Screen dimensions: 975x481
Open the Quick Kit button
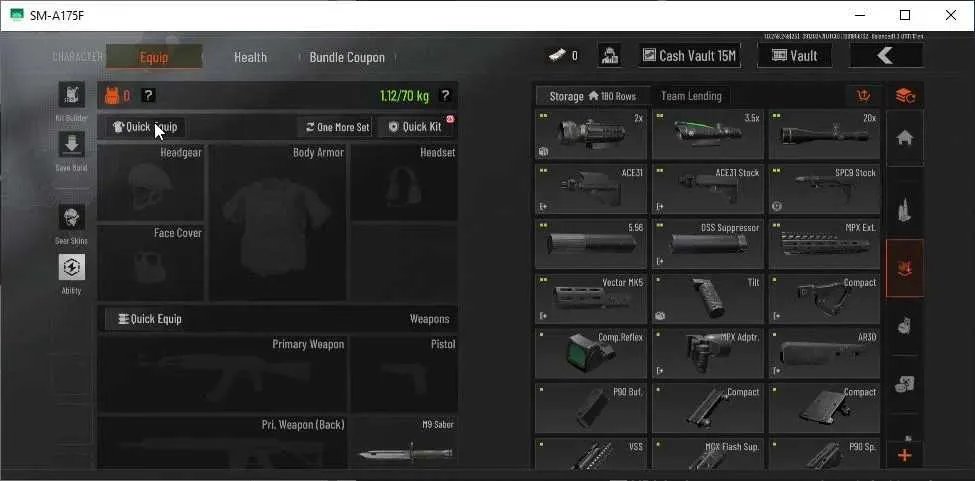point(416,127)
